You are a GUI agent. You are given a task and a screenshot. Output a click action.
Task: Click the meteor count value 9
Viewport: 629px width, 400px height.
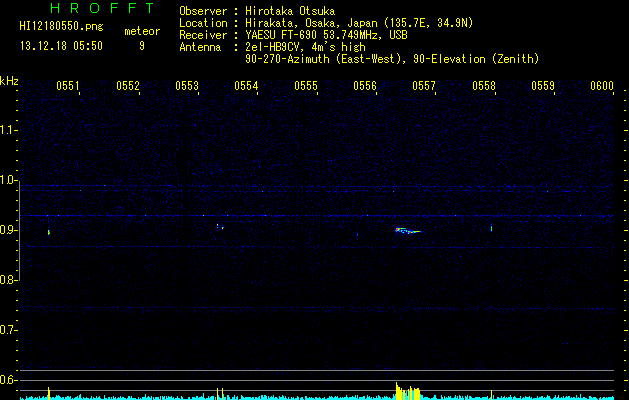(142, 46)
